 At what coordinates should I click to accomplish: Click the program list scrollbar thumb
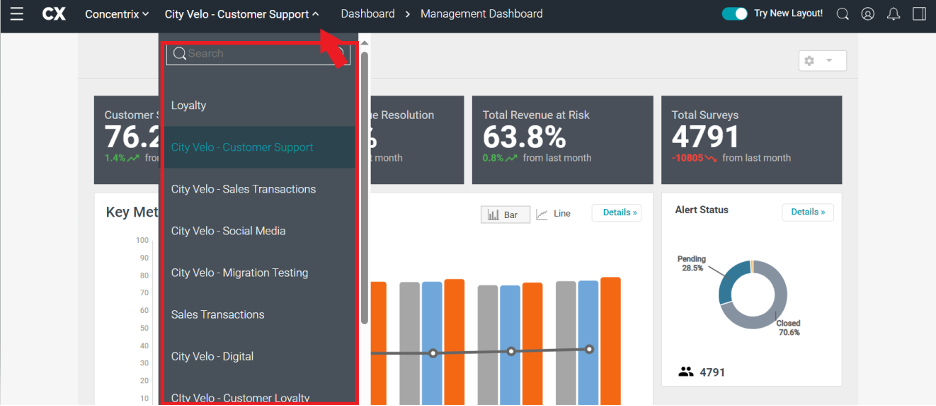click(x=364, y=188)
